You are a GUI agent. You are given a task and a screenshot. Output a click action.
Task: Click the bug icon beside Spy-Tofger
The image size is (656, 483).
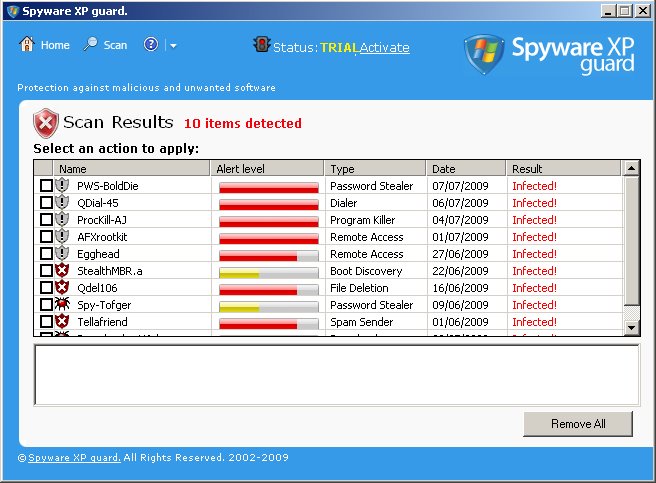click(62, 305)
